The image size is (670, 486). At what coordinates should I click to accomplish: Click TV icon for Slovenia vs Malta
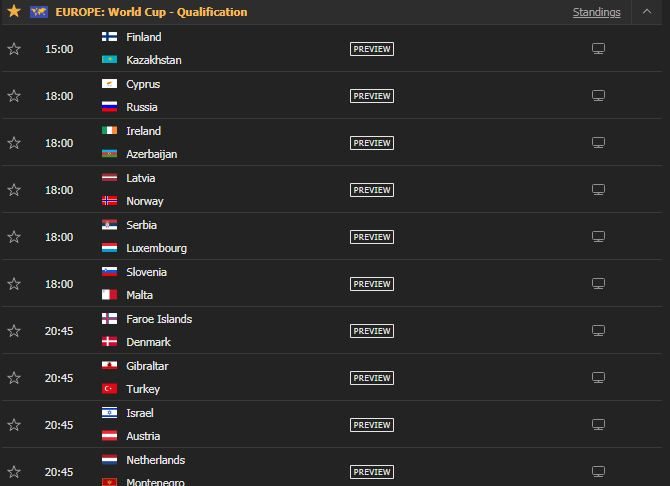(598, 284)
